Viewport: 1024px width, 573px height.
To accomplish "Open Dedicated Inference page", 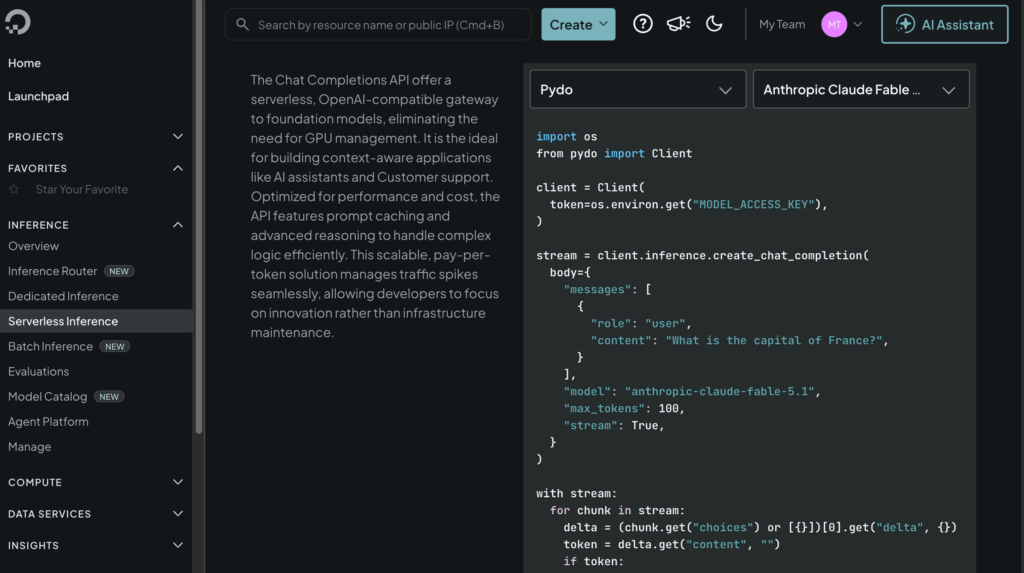I will coord(63,296).
